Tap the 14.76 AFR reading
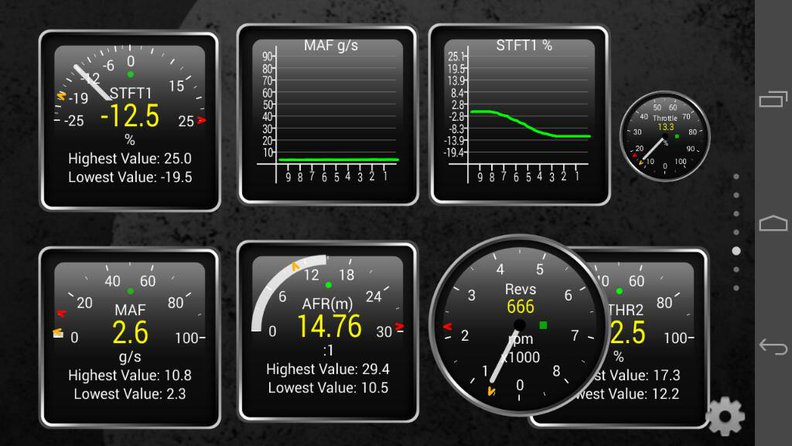 click(330, 327)
